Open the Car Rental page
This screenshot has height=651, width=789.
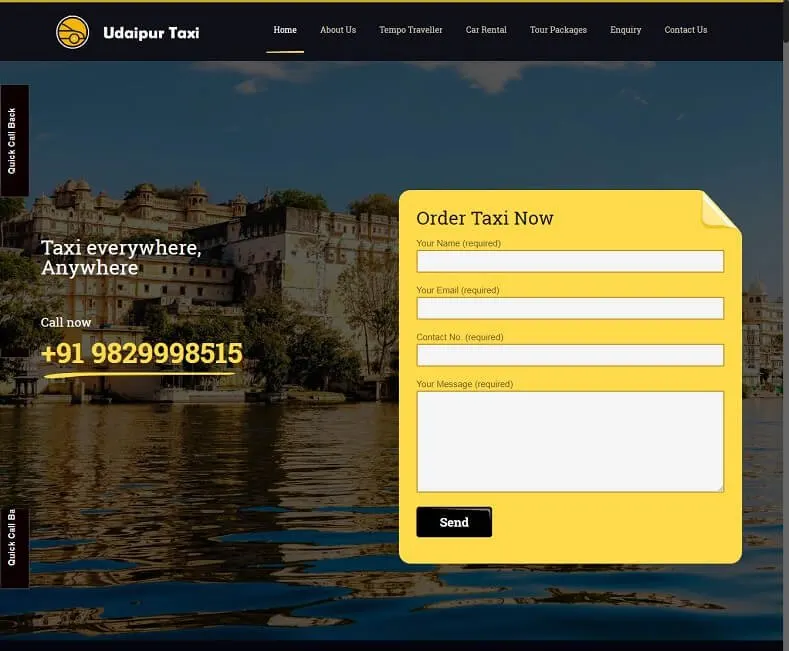tap(486, 30)
